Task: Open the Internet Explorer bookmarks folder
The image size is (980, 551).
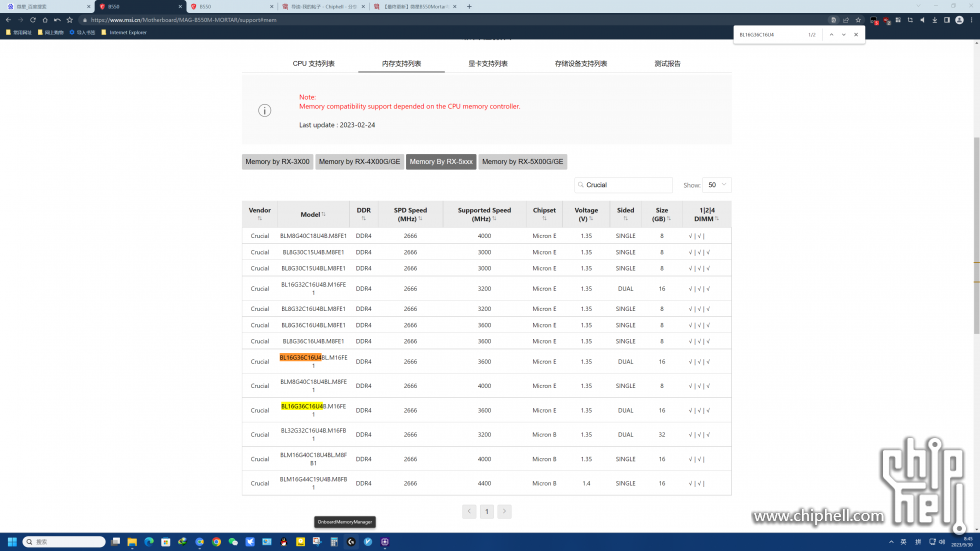Action: [x=124, y=32]
